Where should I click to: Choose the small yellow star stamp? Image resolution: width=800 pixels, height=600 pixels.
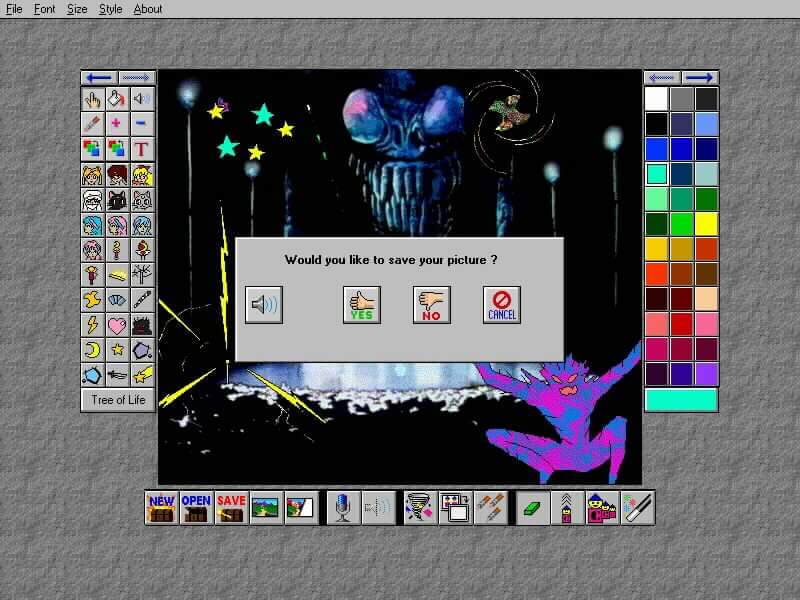click(117, 350)
